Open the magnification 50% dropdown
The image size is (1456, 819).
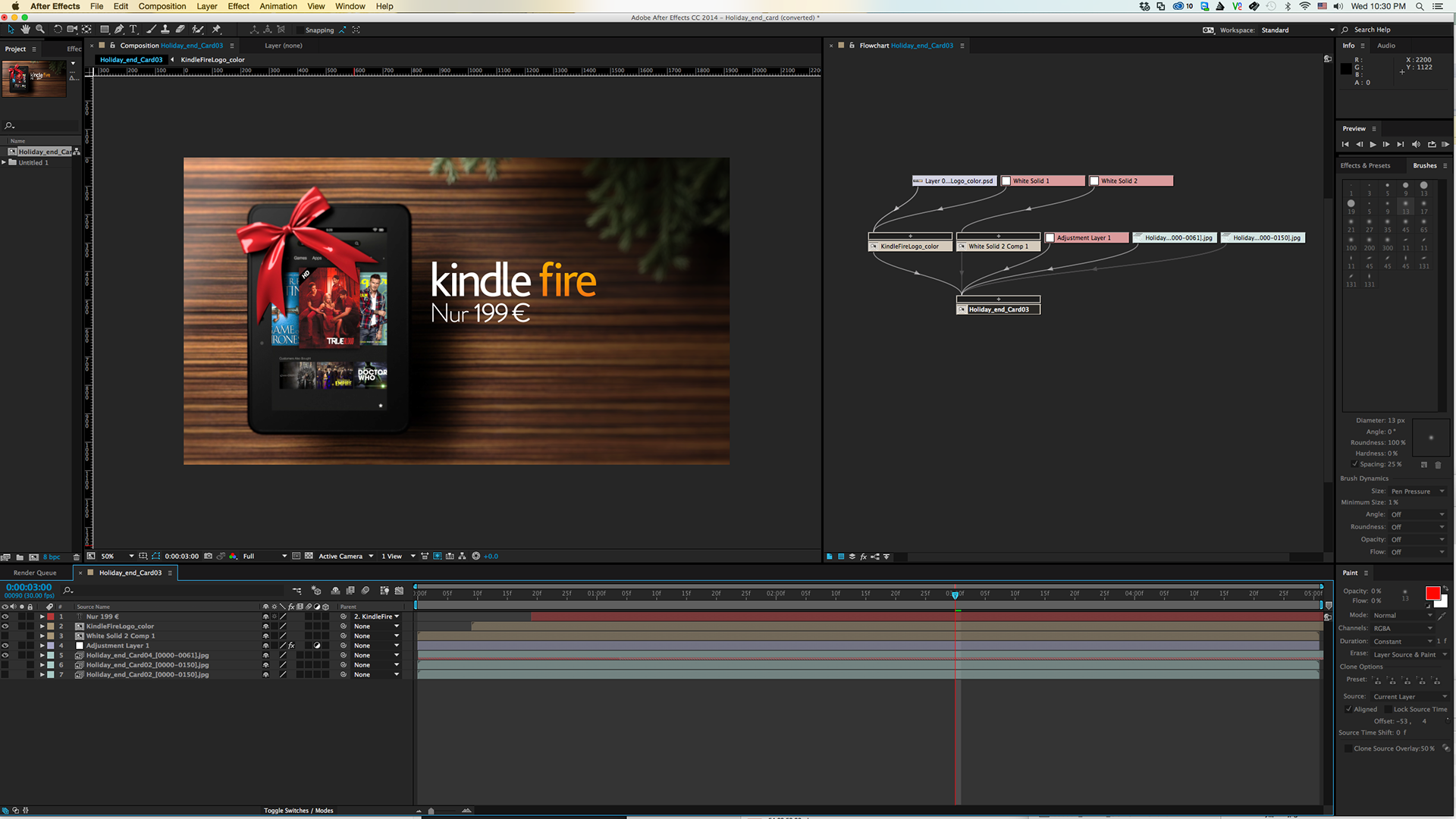118,556
